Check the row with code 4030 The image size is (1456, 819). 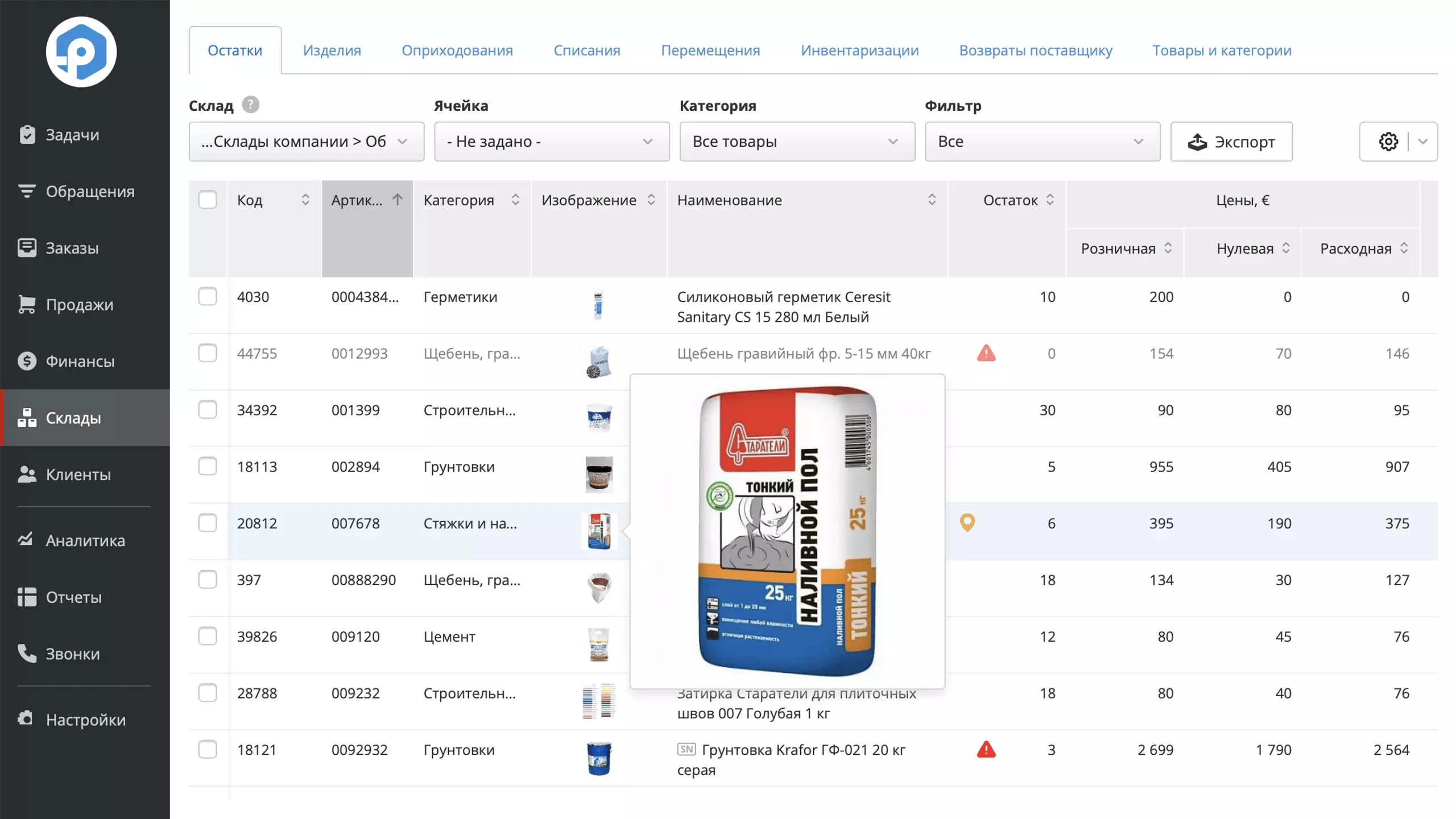point(208,296)
